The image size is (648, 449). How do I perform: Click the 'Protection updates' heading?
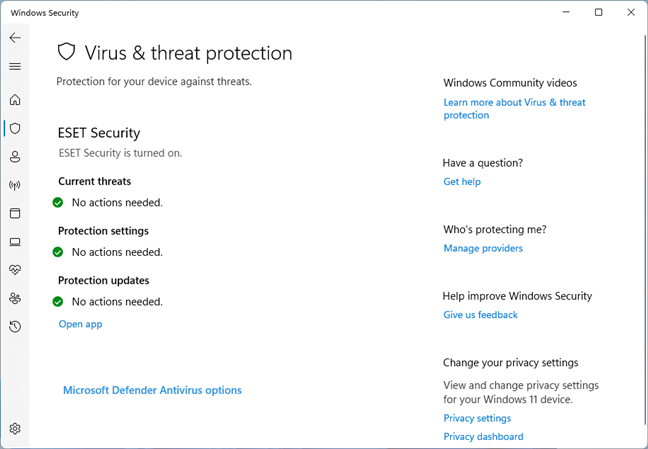click(104, 281)
